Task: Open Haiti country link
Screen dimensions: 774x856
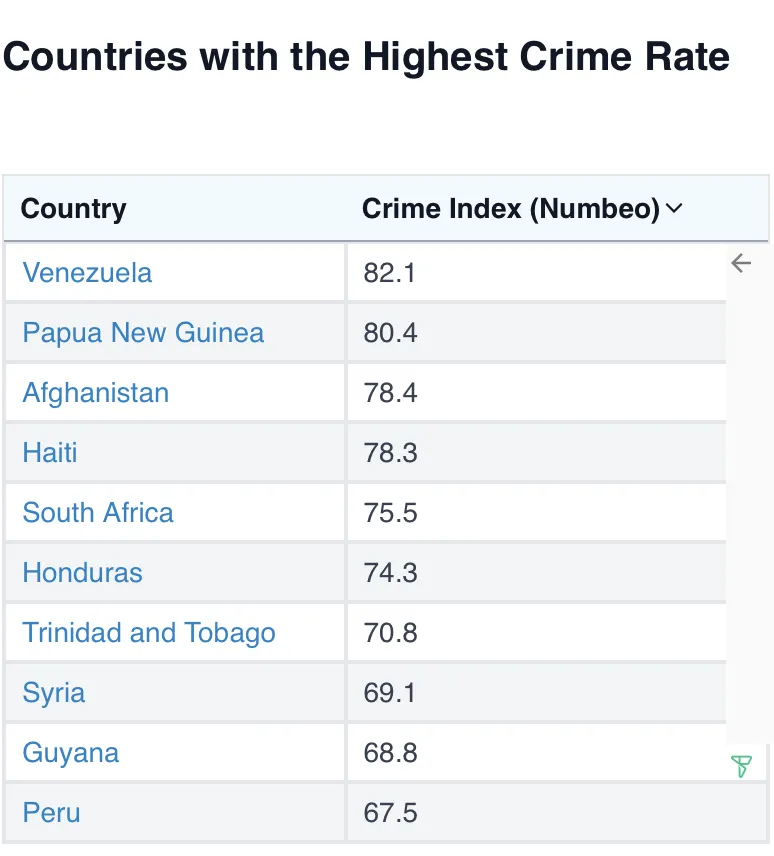Action: 50,453
